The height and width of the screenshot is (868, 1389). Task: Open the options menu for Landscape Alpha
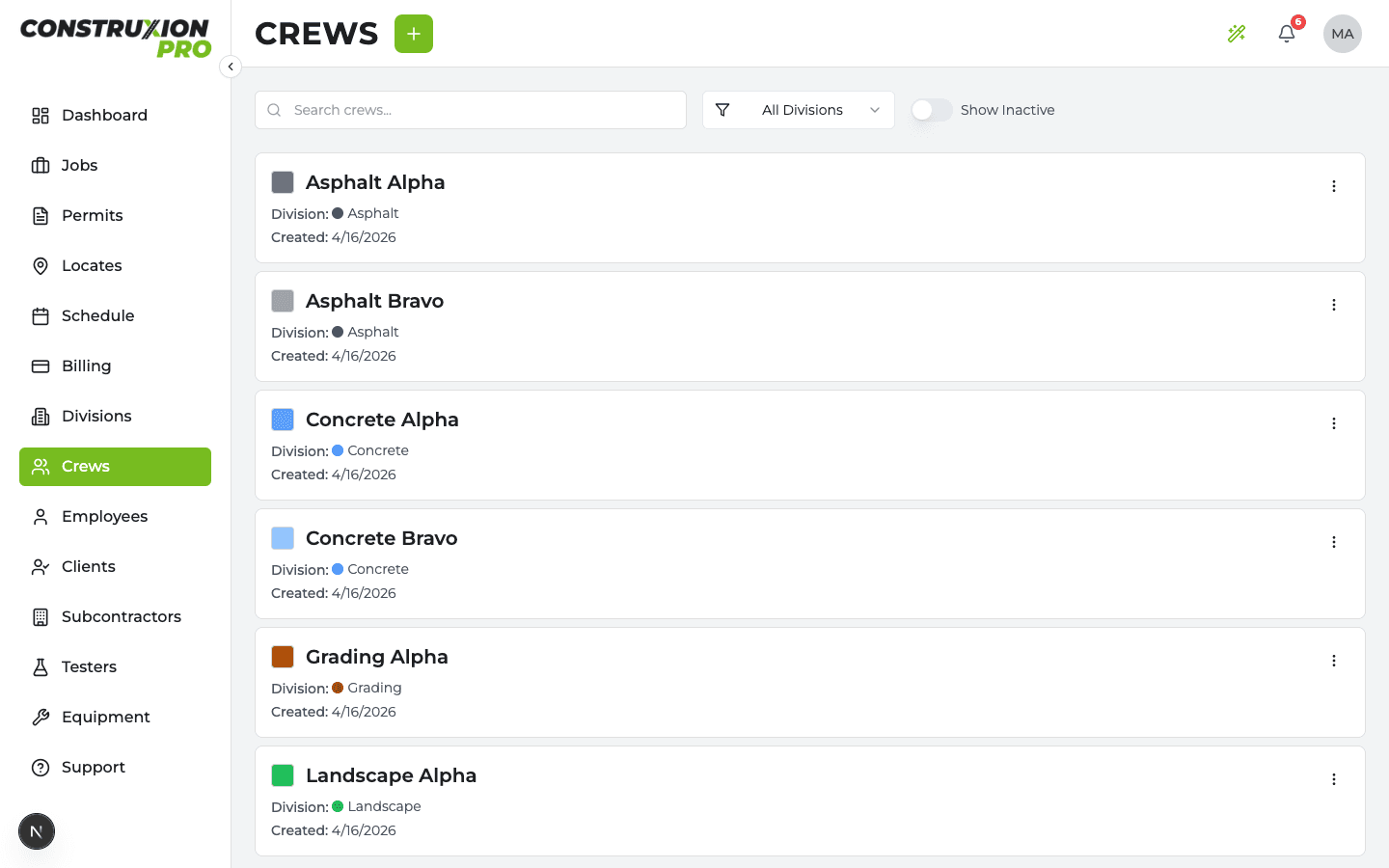[1334, 779]
